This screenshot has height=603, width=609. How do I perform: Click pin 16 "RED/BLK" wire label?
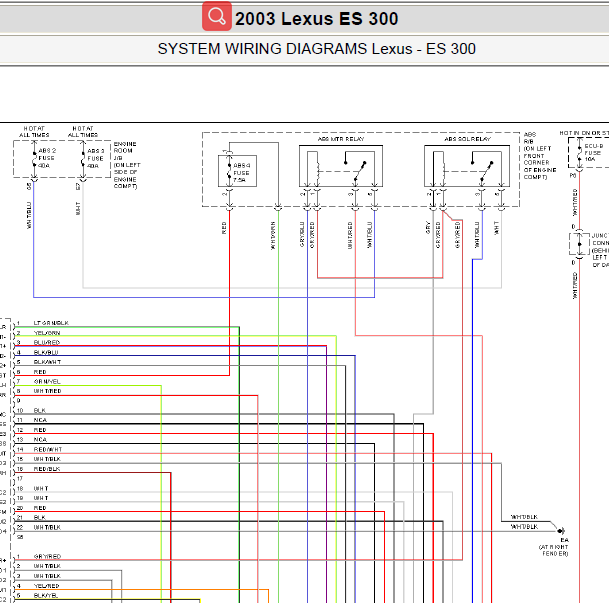point(47,469)
